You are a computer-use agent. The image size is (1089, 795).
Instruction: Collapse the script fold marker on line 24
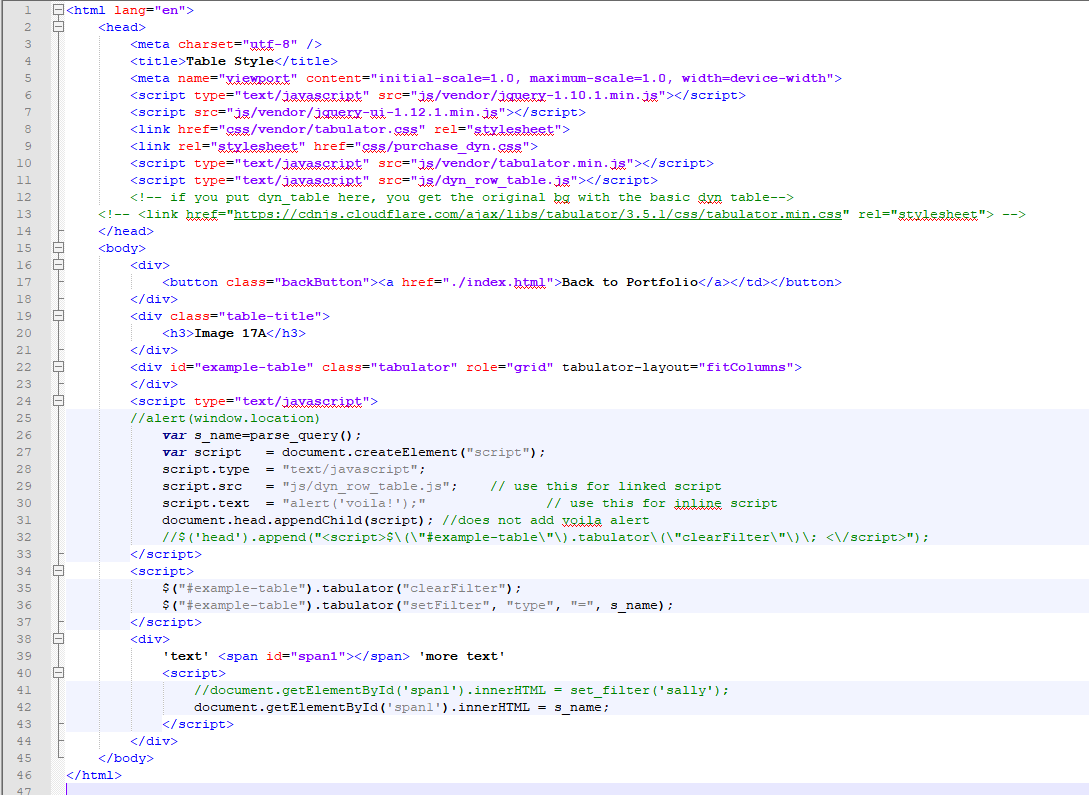58,401
